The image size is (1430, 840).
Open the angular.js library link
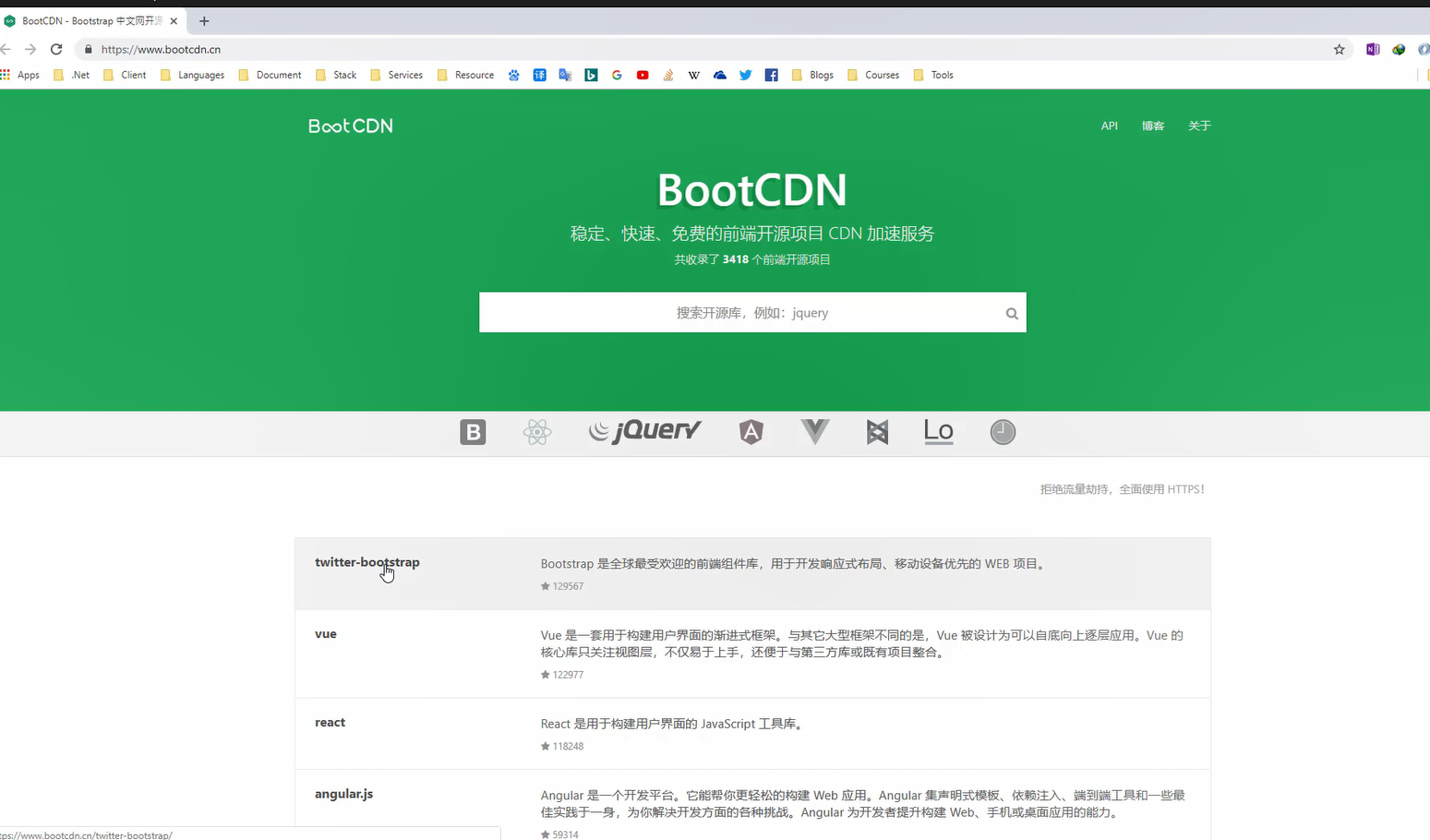coord(343,794)
